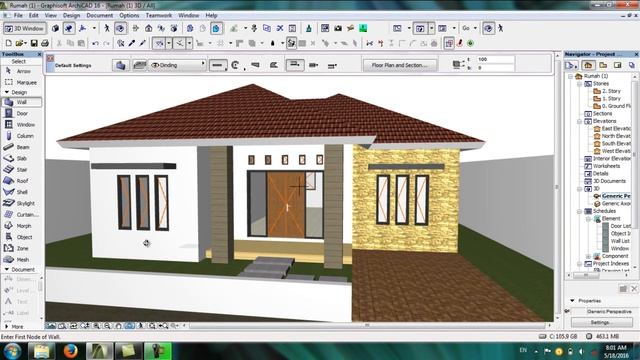Toggle Project Map view in Navigator

point(588,65)
